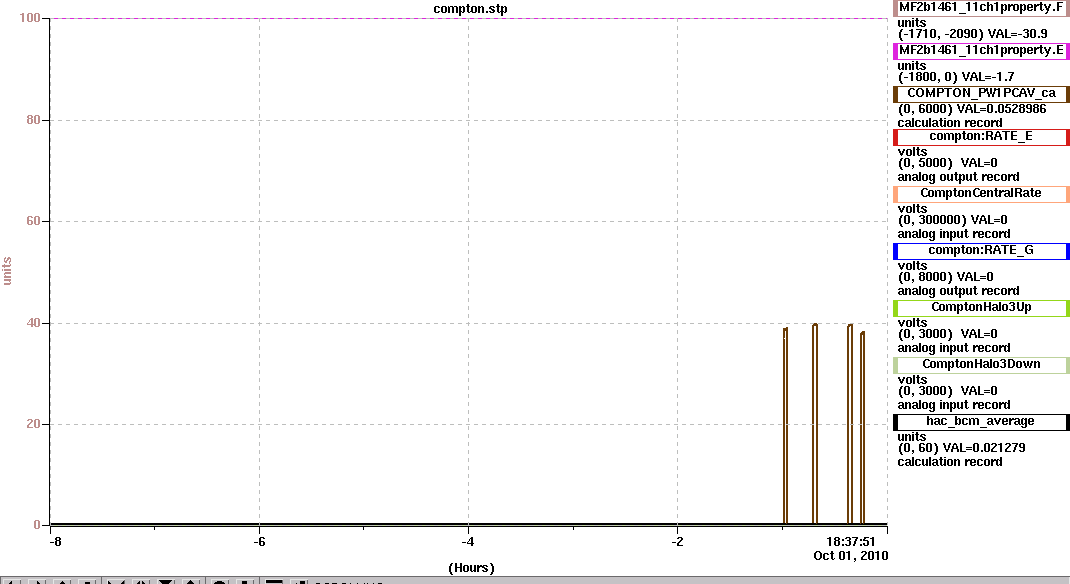This screenshot has width=1070, height=584.
Task: Click the -2 hours x-axis label
Action: tap(677, 542)
